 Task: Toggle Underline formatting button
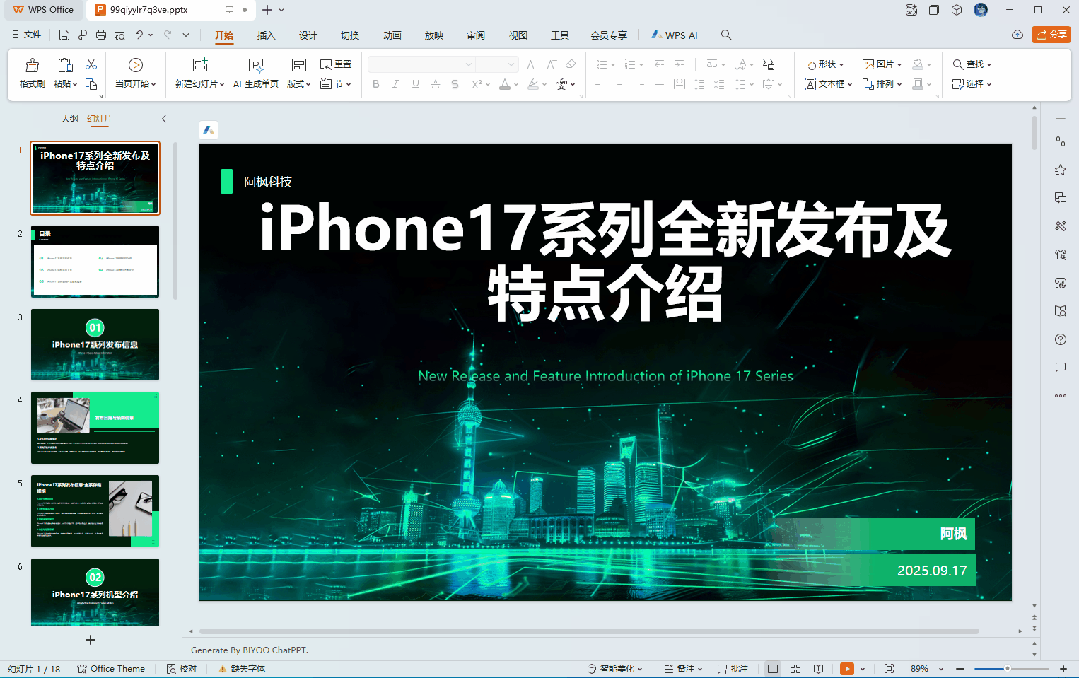416,84
